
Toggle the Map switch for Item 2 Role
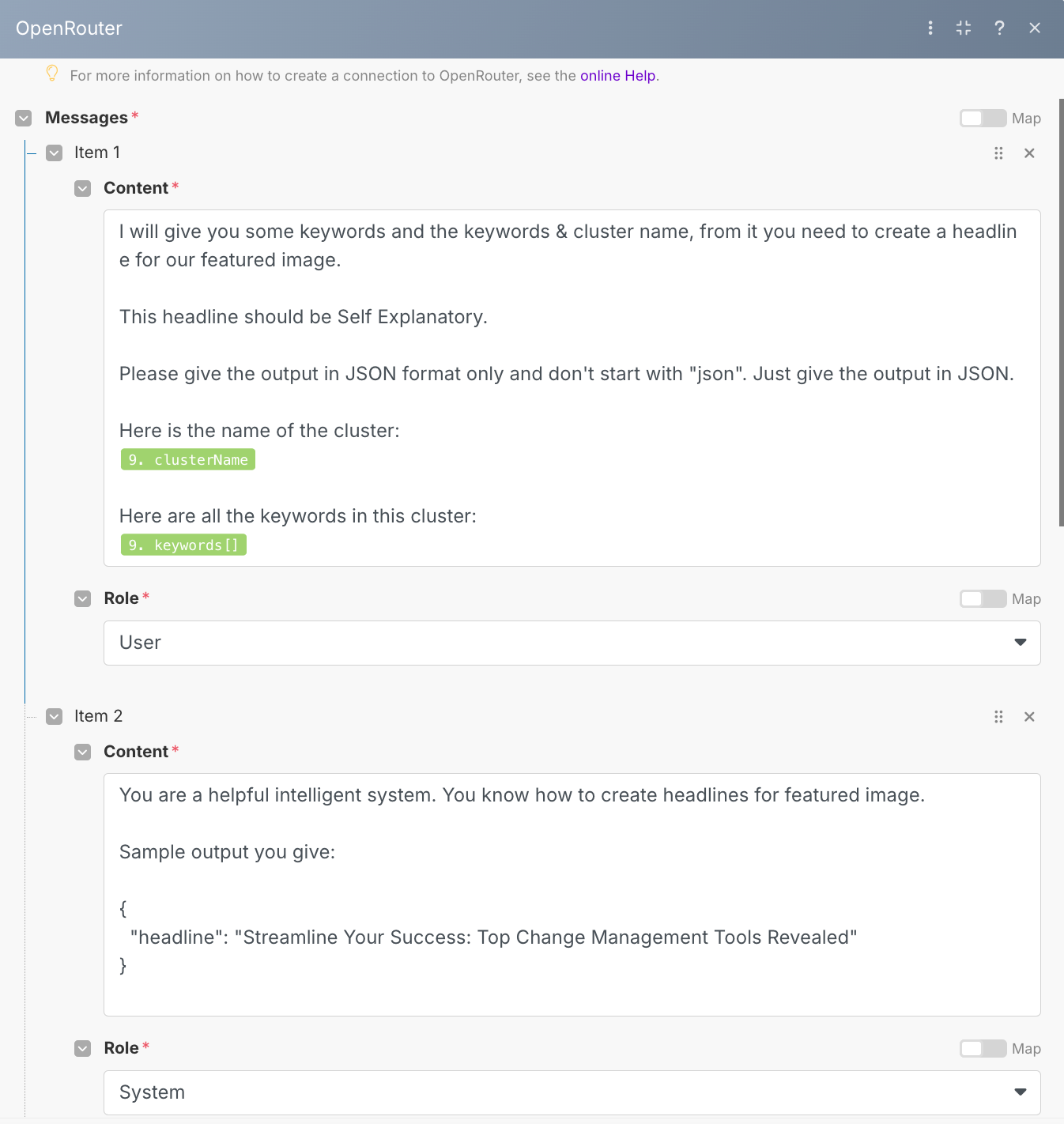(x=983, y=1049)
